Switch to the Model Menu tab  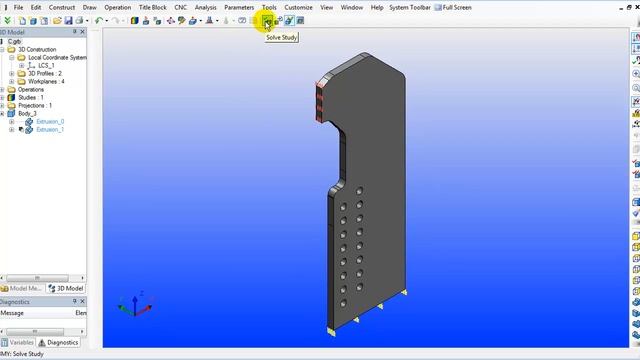(22, 288)
